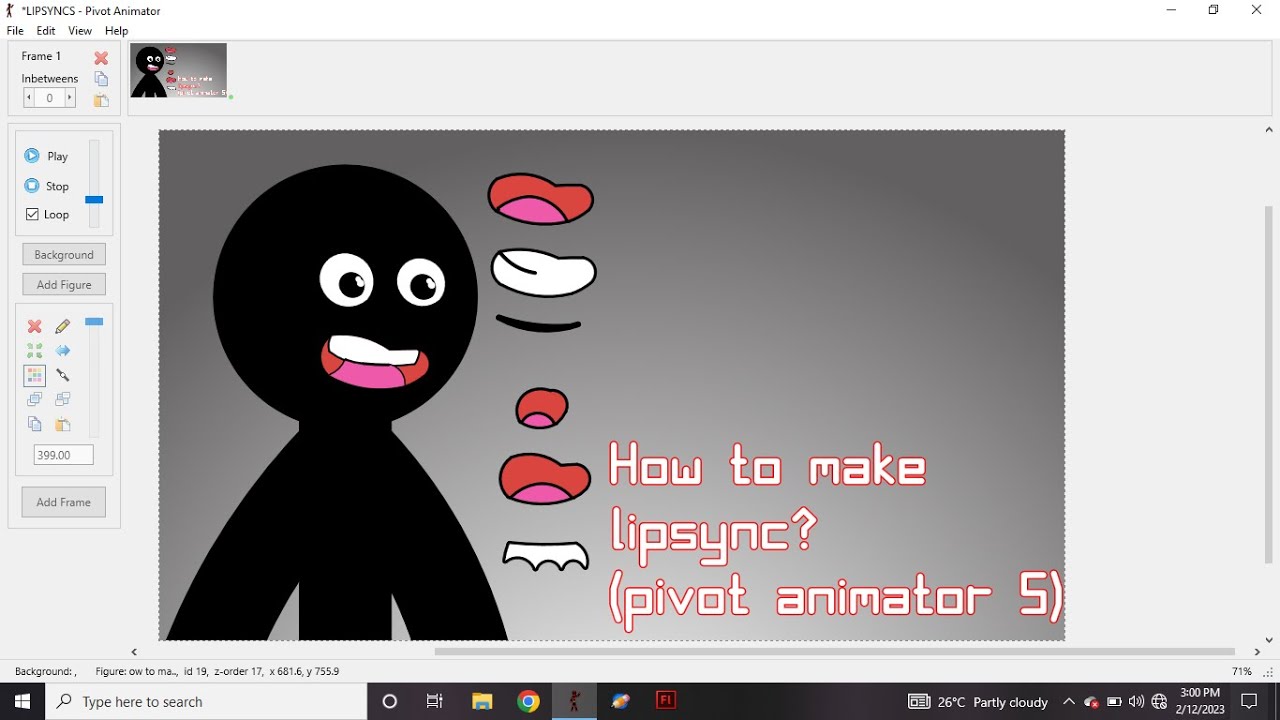The height and width of the screenshot is (720, 1280).
Task: Increase the Inbetweens value with the right arrow
Action: pyautogui.click(x=70, y=98)
